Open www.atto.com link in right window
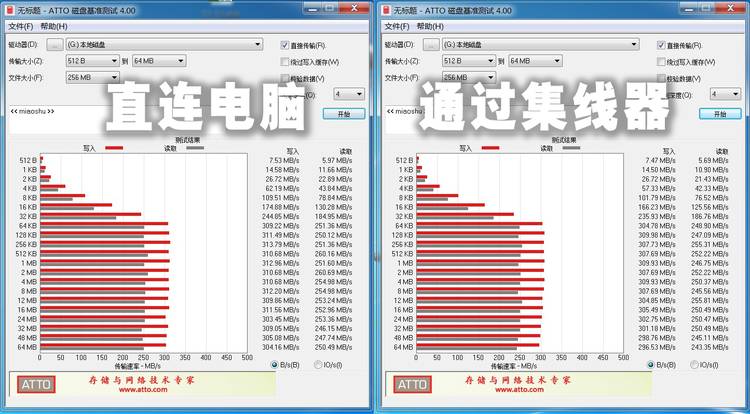The width and height of the screenshot is (750, 414). pyautogui.click(x=519, y=390)
